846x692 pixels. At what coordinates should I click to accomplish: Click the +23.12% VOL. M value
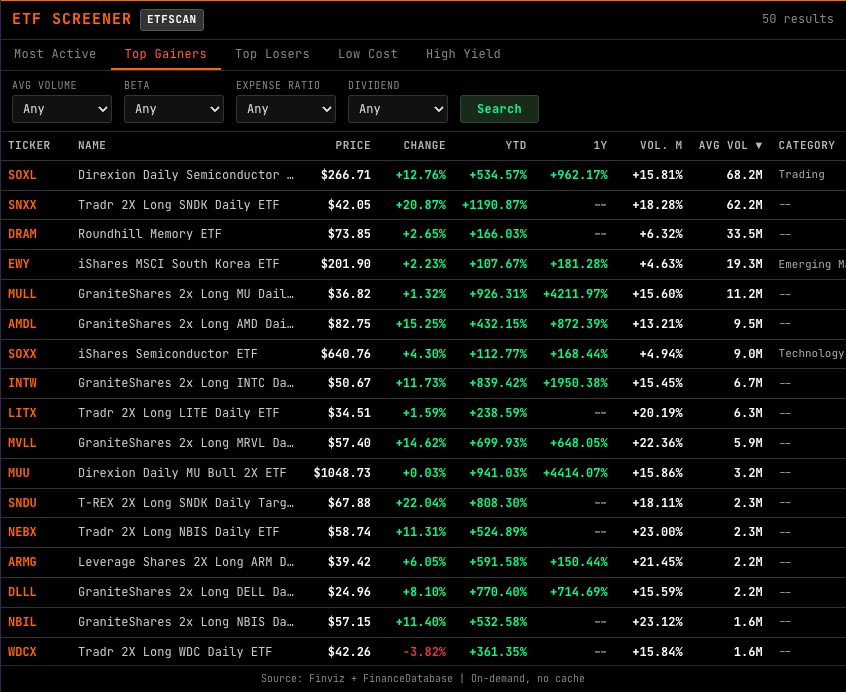click(657, 621)
